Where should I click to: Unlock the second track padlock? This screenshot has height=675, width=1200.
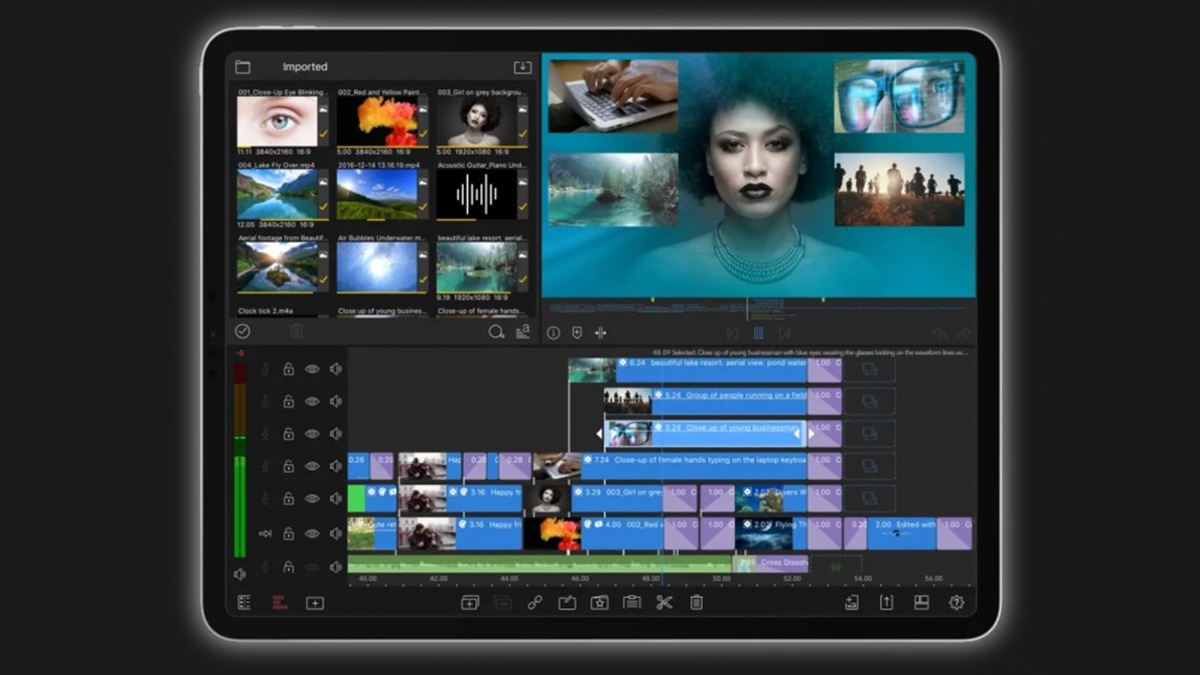288,401
